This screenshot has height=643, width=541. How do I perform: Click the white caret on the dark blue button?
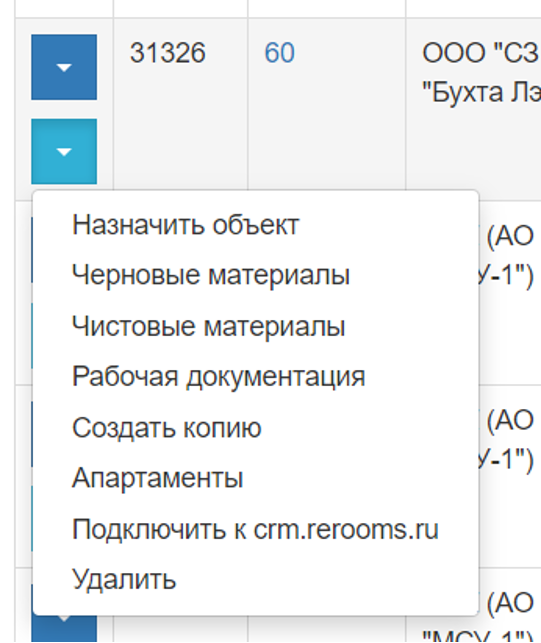click(64, 68)
